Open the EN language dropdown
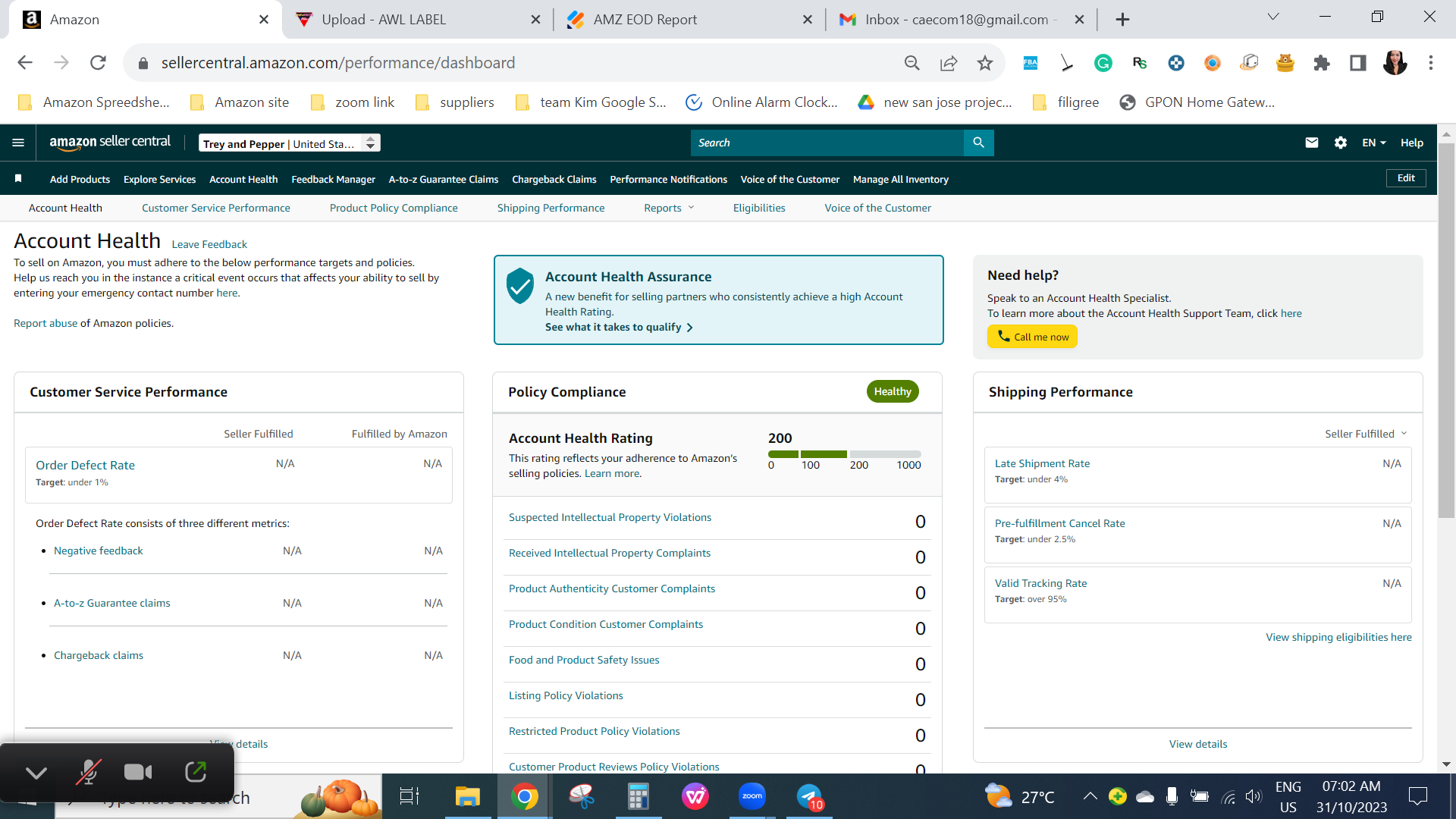 click(x=1373, y=143)
